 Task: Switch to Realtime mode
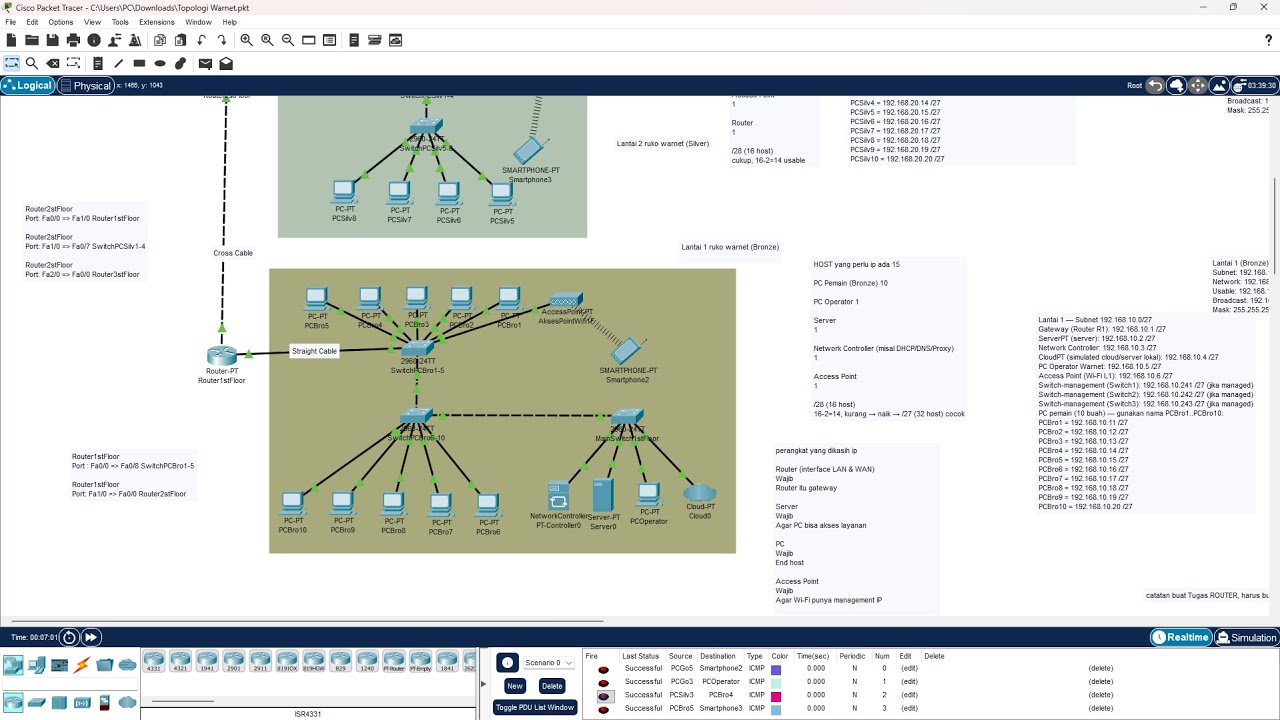pyautogui.click(x=1181, y=638)
